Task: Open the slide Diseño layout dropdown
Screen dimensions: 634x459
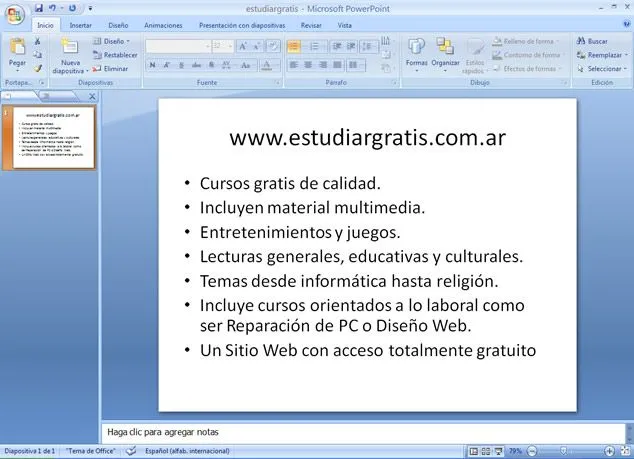Action: [x=111, y=41]
